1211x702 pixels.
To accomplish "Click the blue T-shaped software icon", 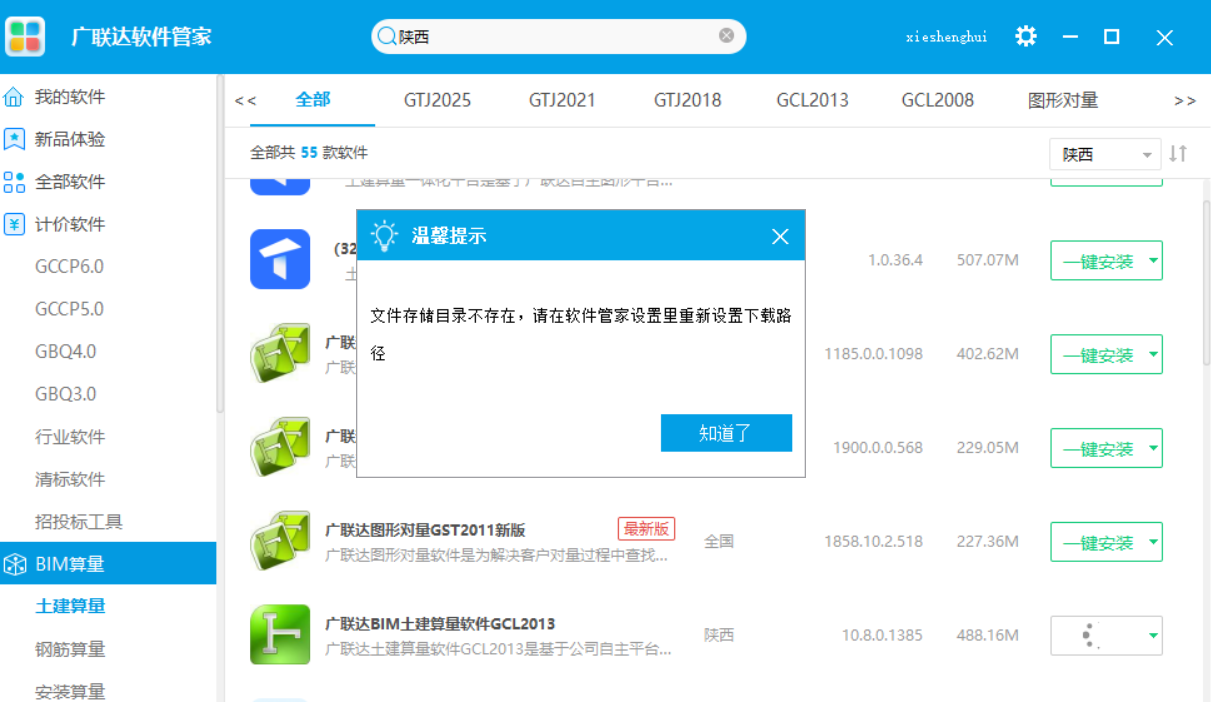I will [x=280, y=259].
